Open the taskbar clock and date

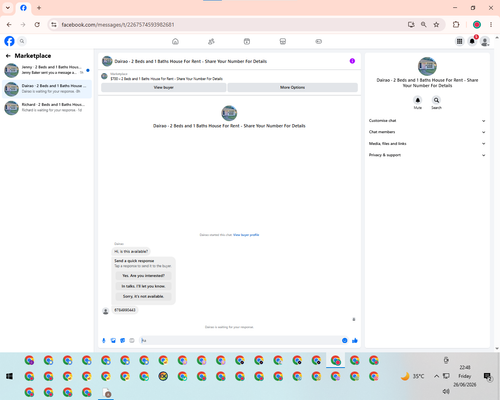click(x=465, y=376)
